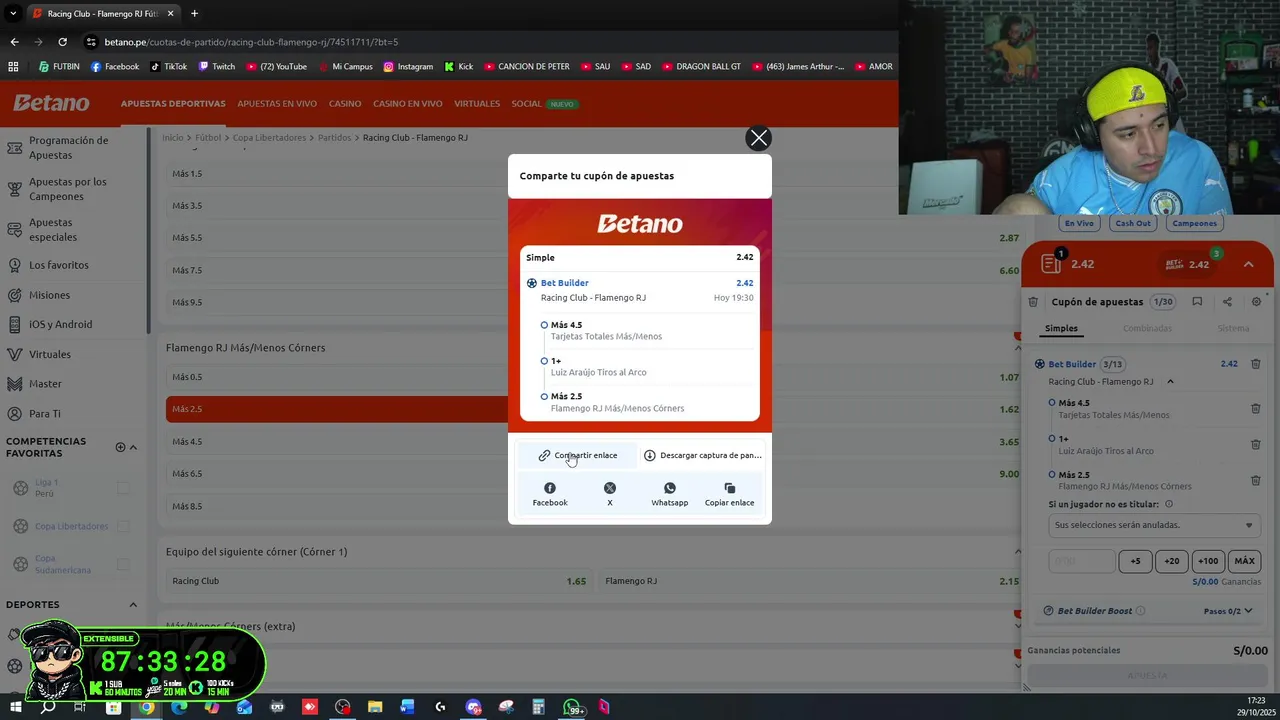Remove Bet Builder bet trash icon

(x=1256, y=364)
